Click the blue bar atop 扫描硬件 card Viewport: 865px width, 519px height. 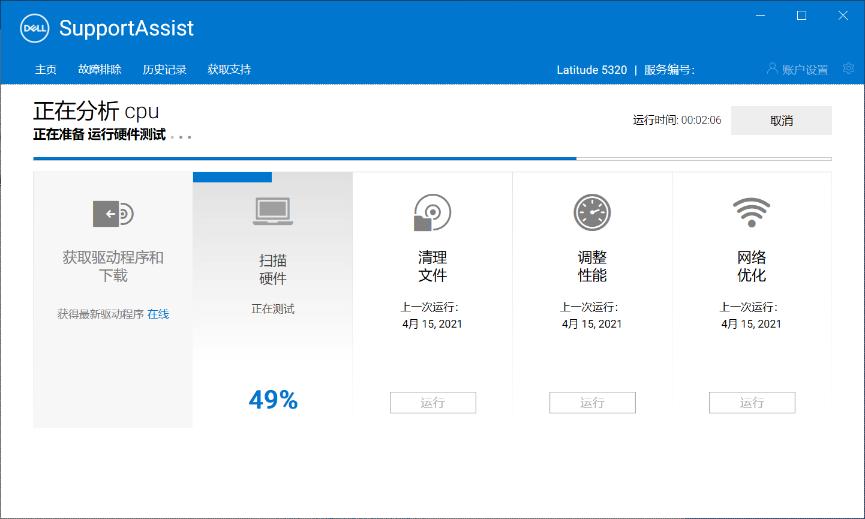point(232,177)
